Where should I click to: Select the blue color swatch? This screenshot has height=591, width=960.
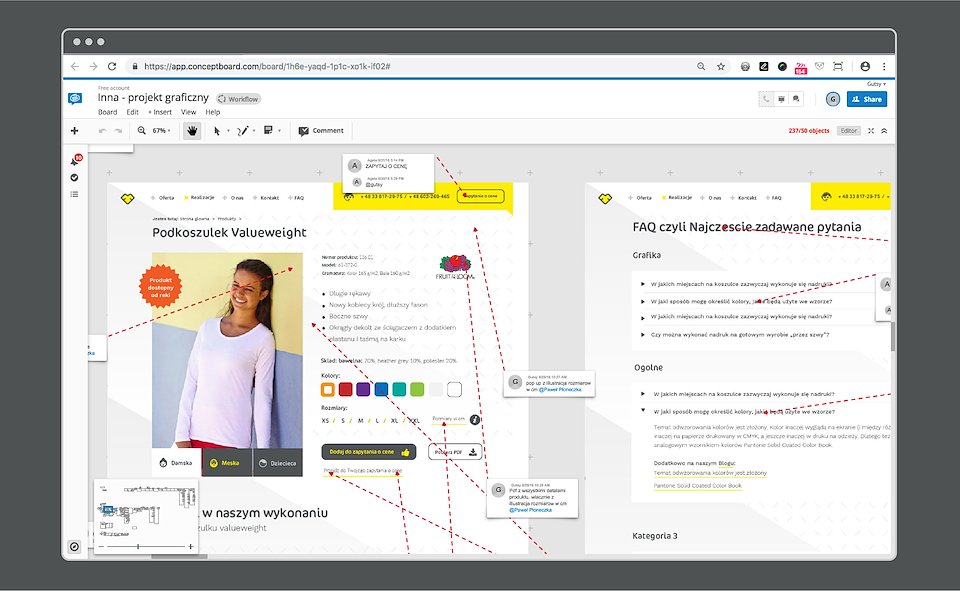tap(381, 390)
